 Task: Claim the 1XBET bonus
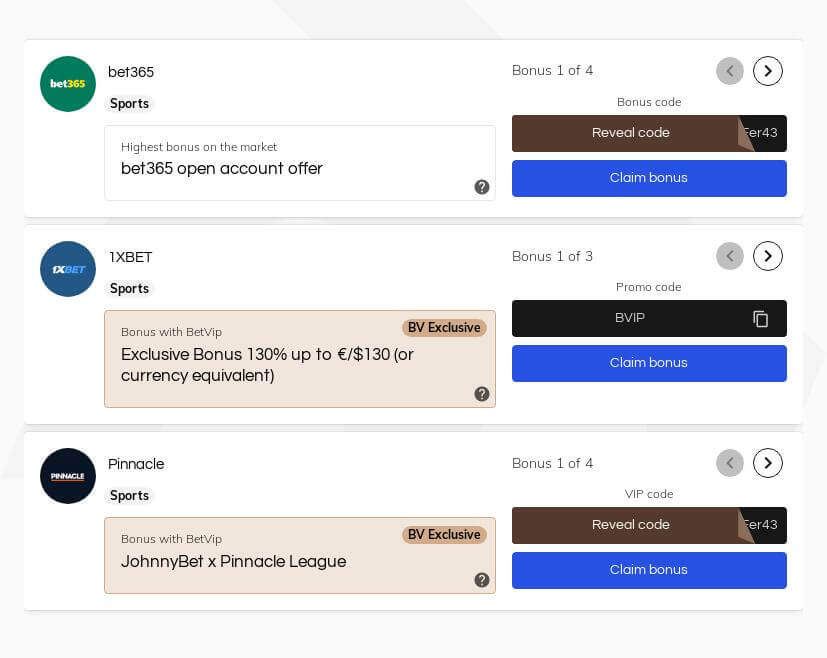649,363
